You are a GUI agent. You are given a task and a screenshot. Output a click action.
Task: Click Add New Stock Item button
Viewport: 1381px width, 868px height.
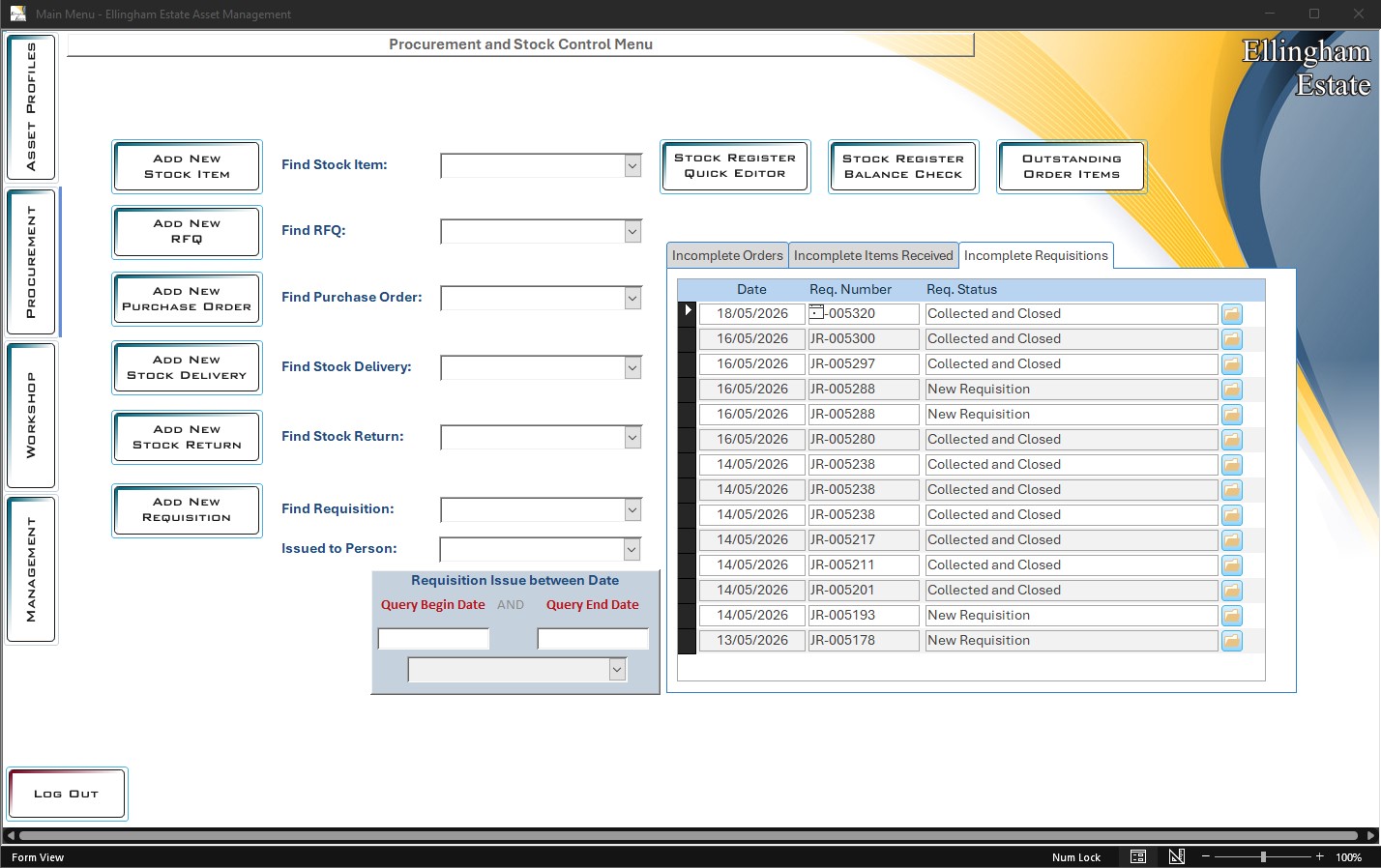(187, 166)
